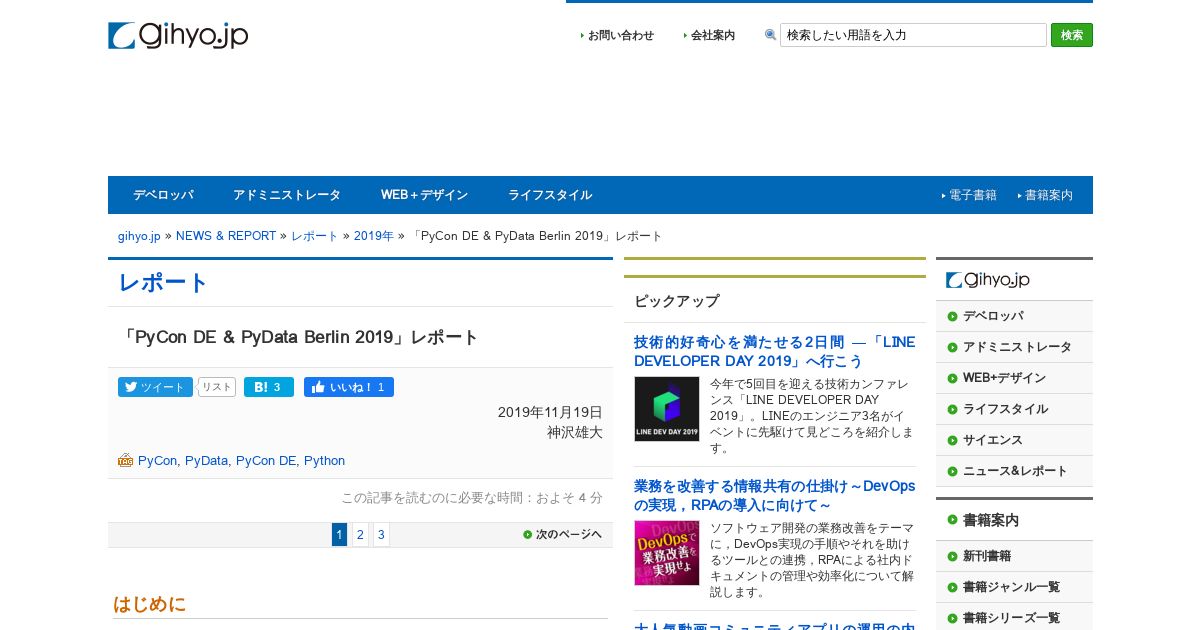Click 2019年 breadcrumb link

[374, 236]
